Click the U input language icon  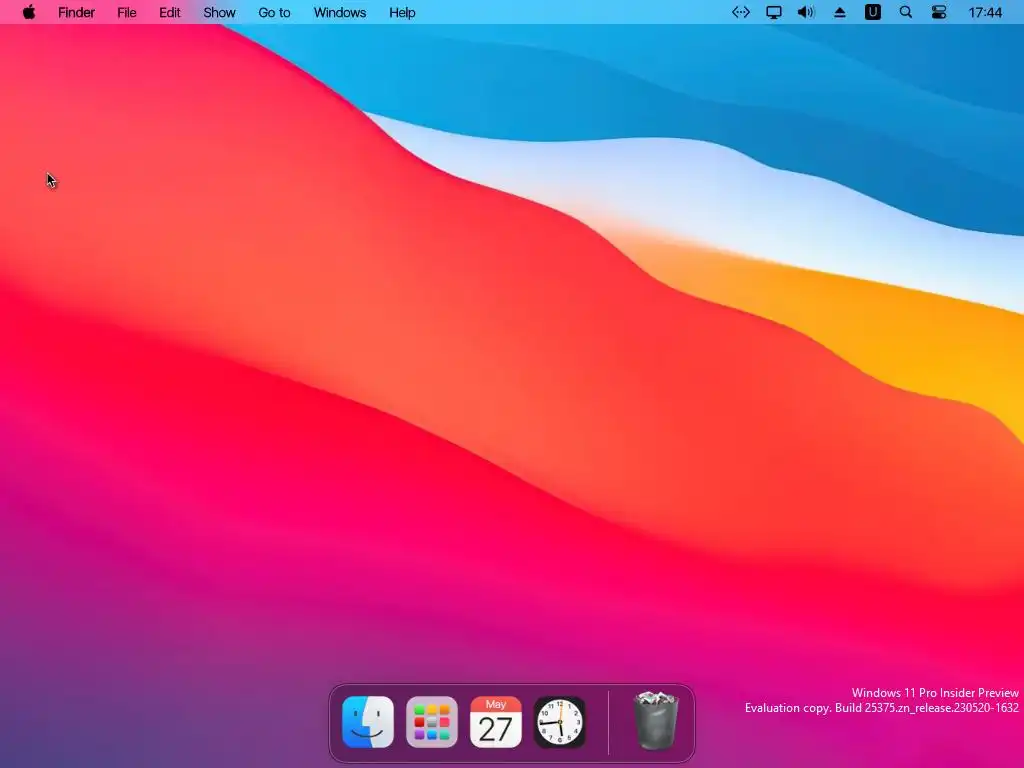coord(872,12)
